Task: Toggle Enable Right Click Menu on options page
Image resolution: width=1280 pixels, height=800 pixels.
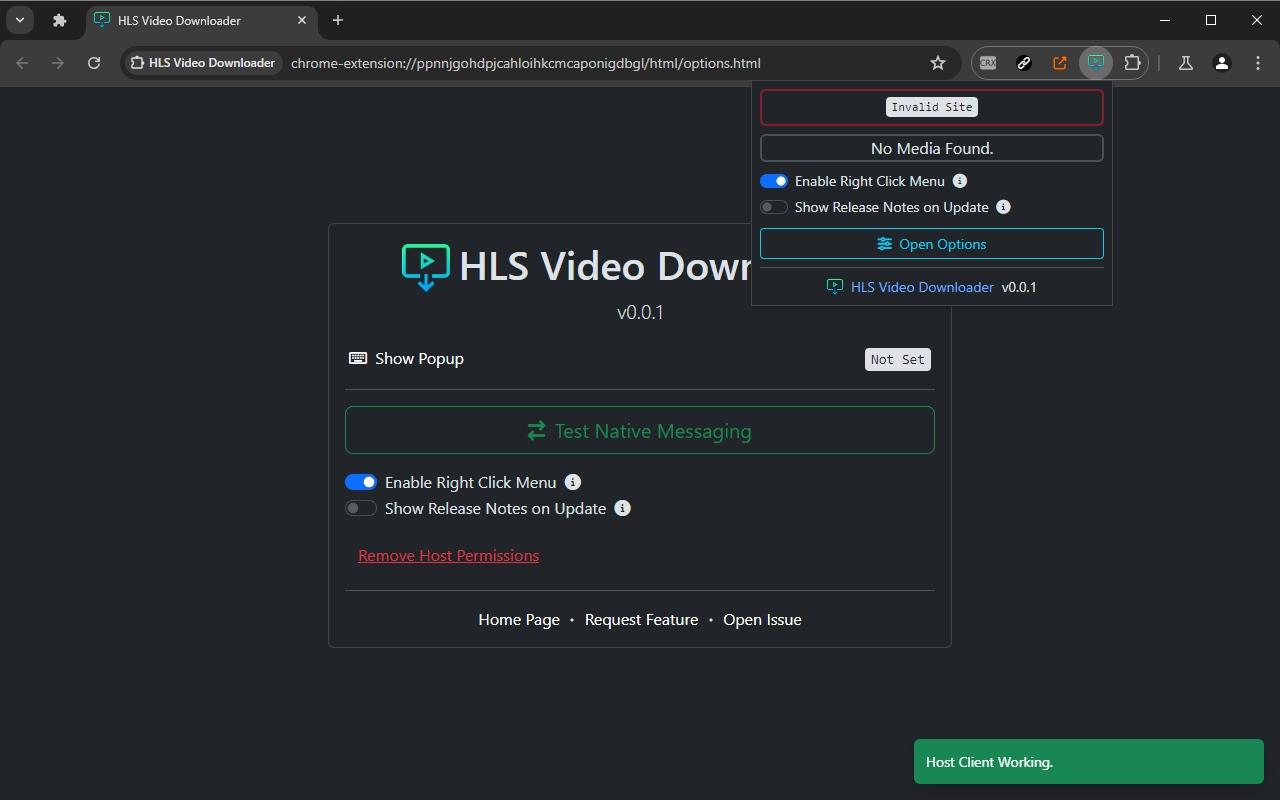Action: point(361,482)
